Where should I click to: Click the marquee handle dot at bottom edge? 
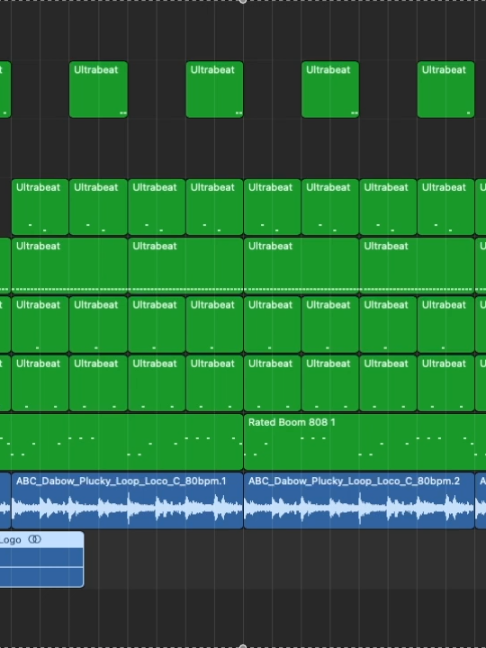click(243, 646)
